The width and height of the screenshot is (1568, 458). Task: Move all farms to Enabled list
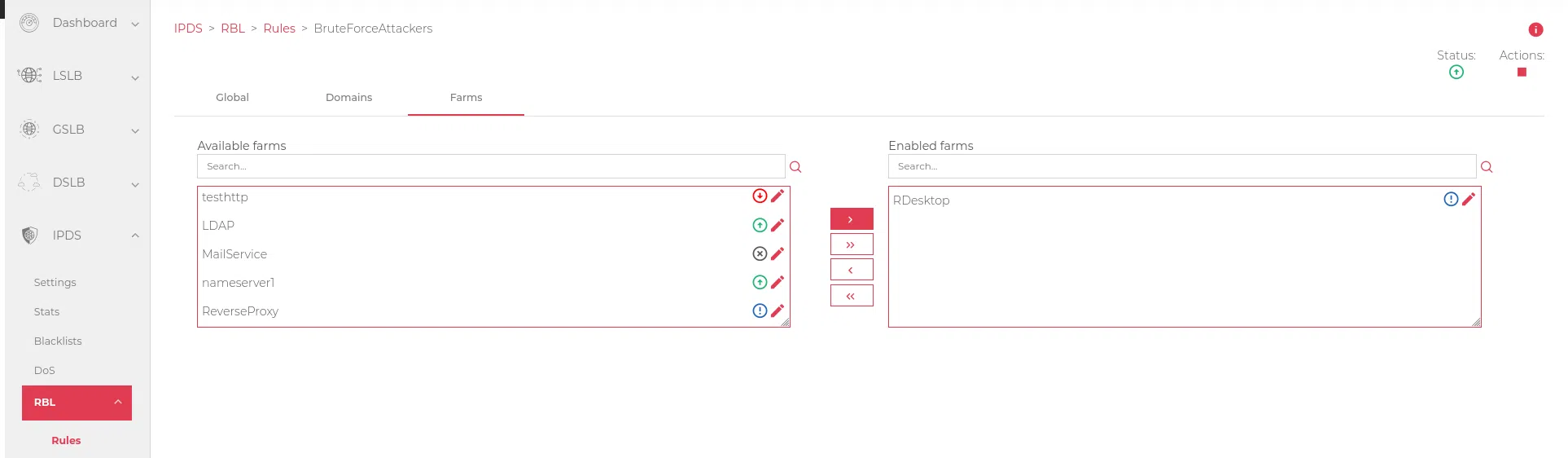point(852,244)
